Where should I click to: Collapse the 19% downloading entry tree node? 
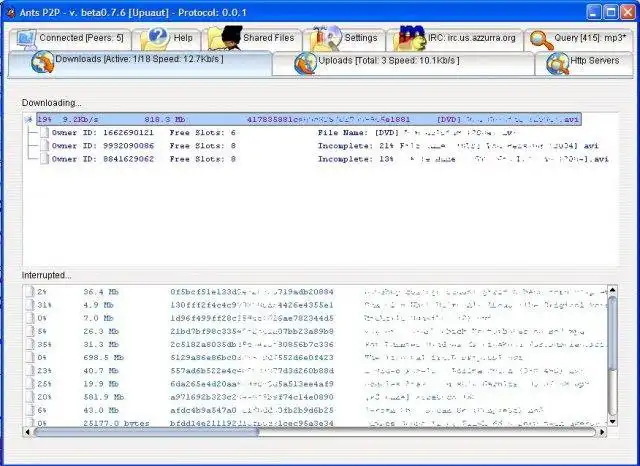pos(29,120)
